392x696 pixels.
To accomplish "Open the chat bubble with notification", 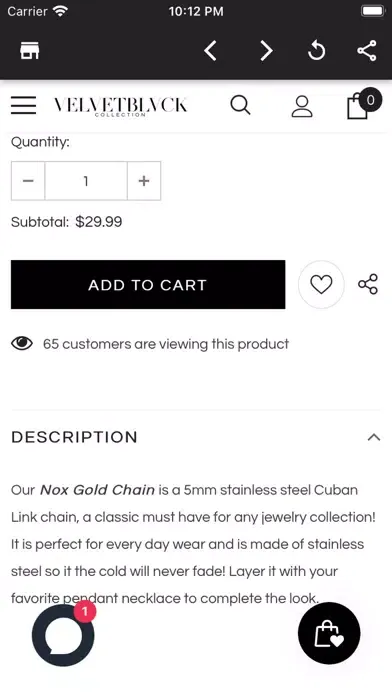I will coord(63,635).
